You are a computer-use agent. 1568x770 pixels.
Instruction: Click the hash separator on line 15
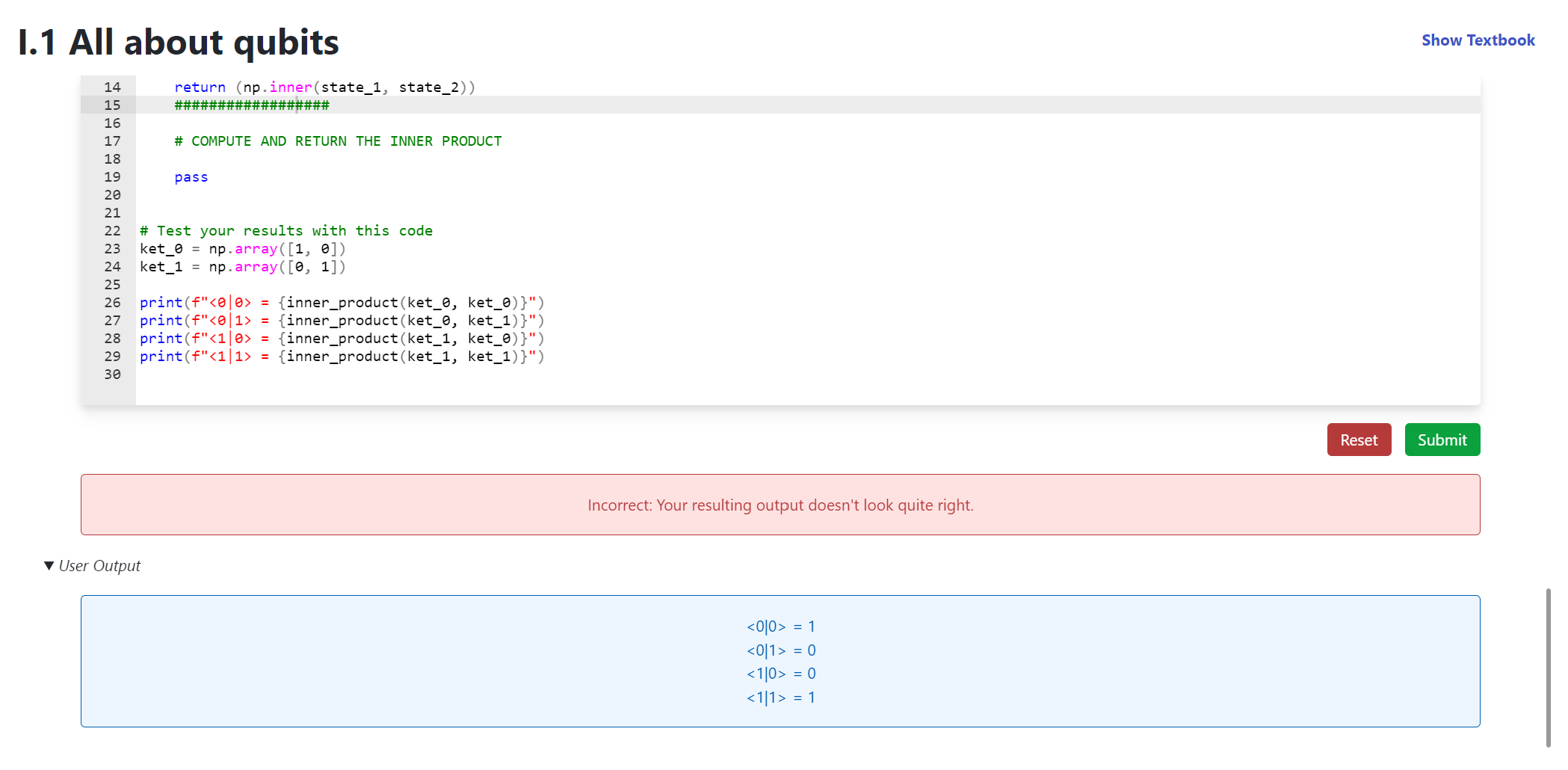(251, 105)
